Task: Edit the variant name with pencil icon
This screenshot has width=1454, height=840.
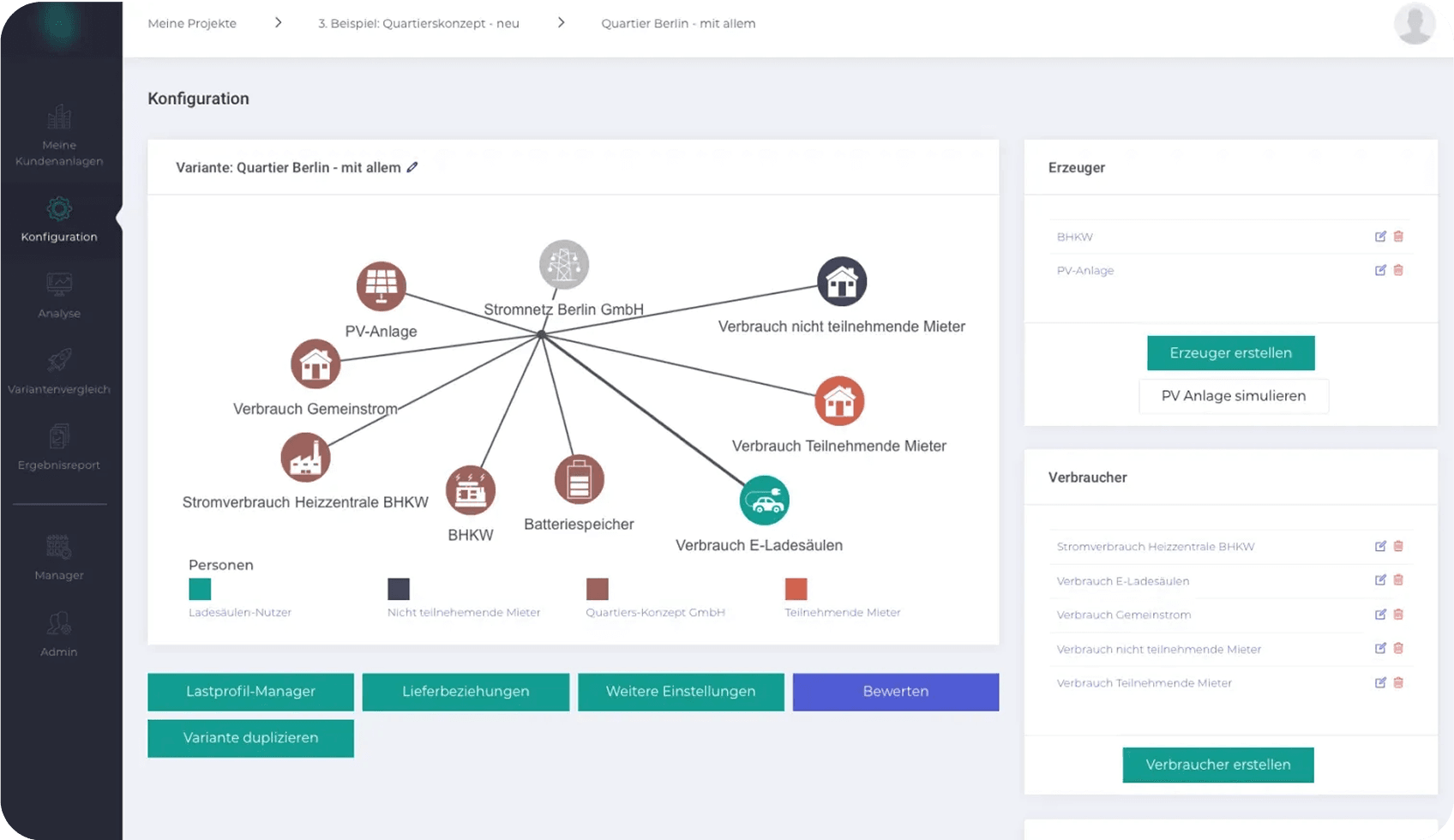Action: 412,167
